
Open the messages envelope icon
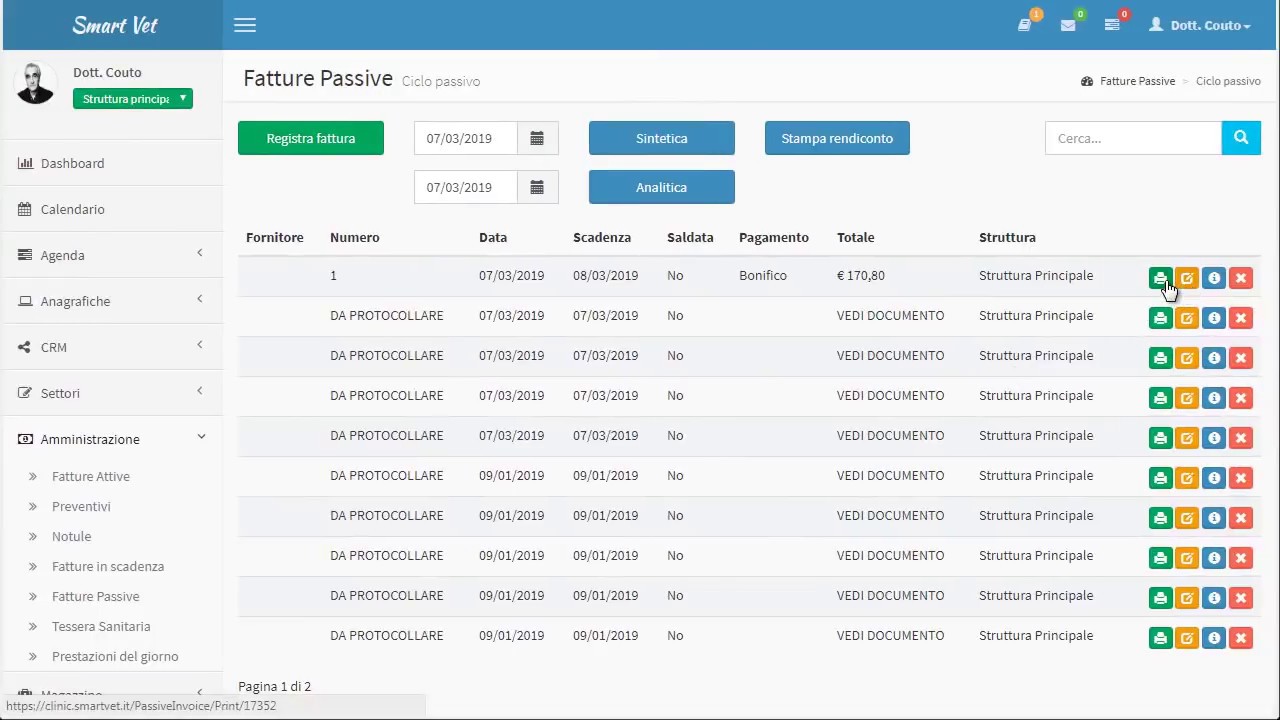[x=1068, y=25]
